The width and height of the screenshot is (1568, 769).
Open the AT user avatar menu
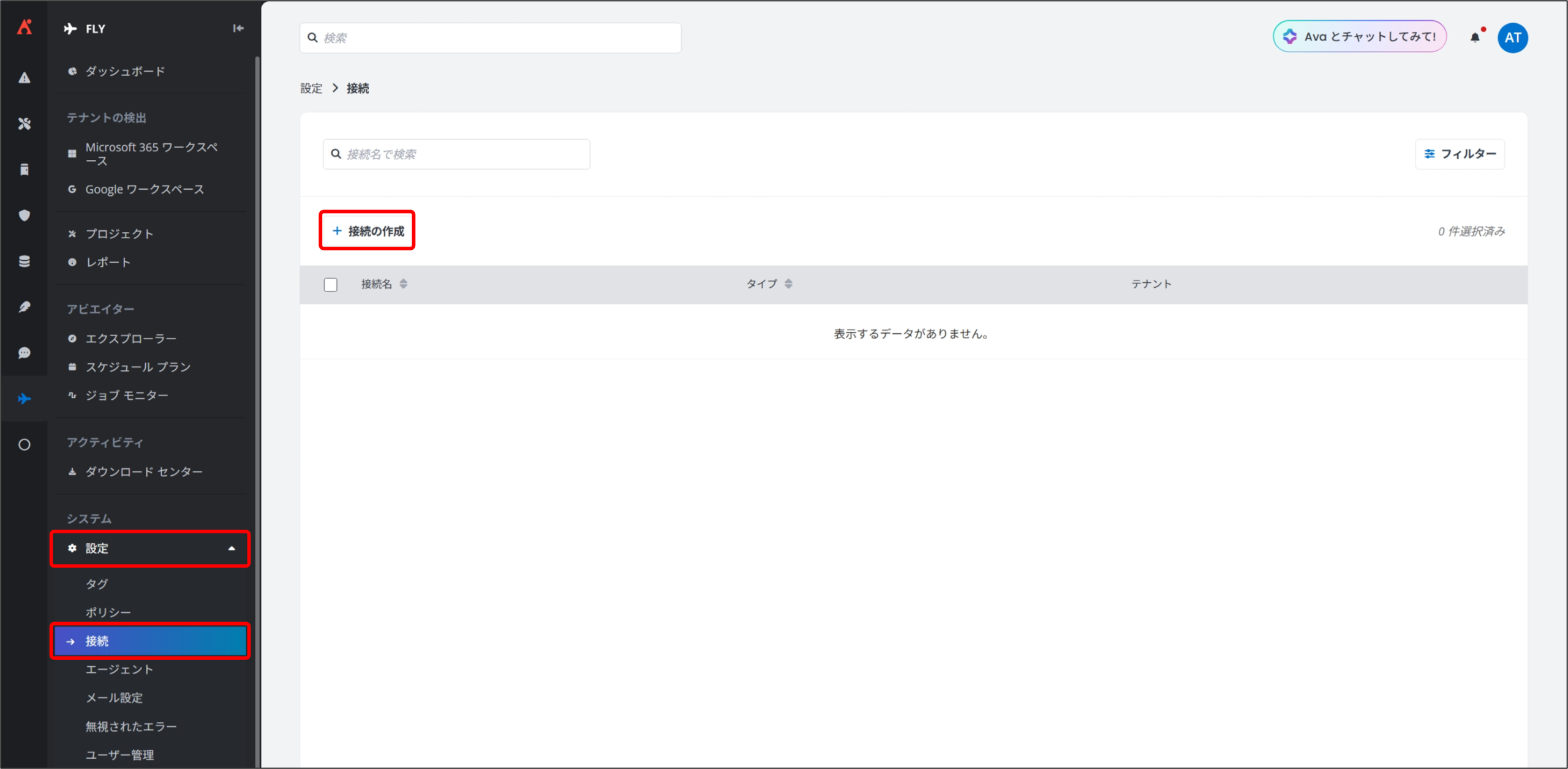(x=1512, y=38)
